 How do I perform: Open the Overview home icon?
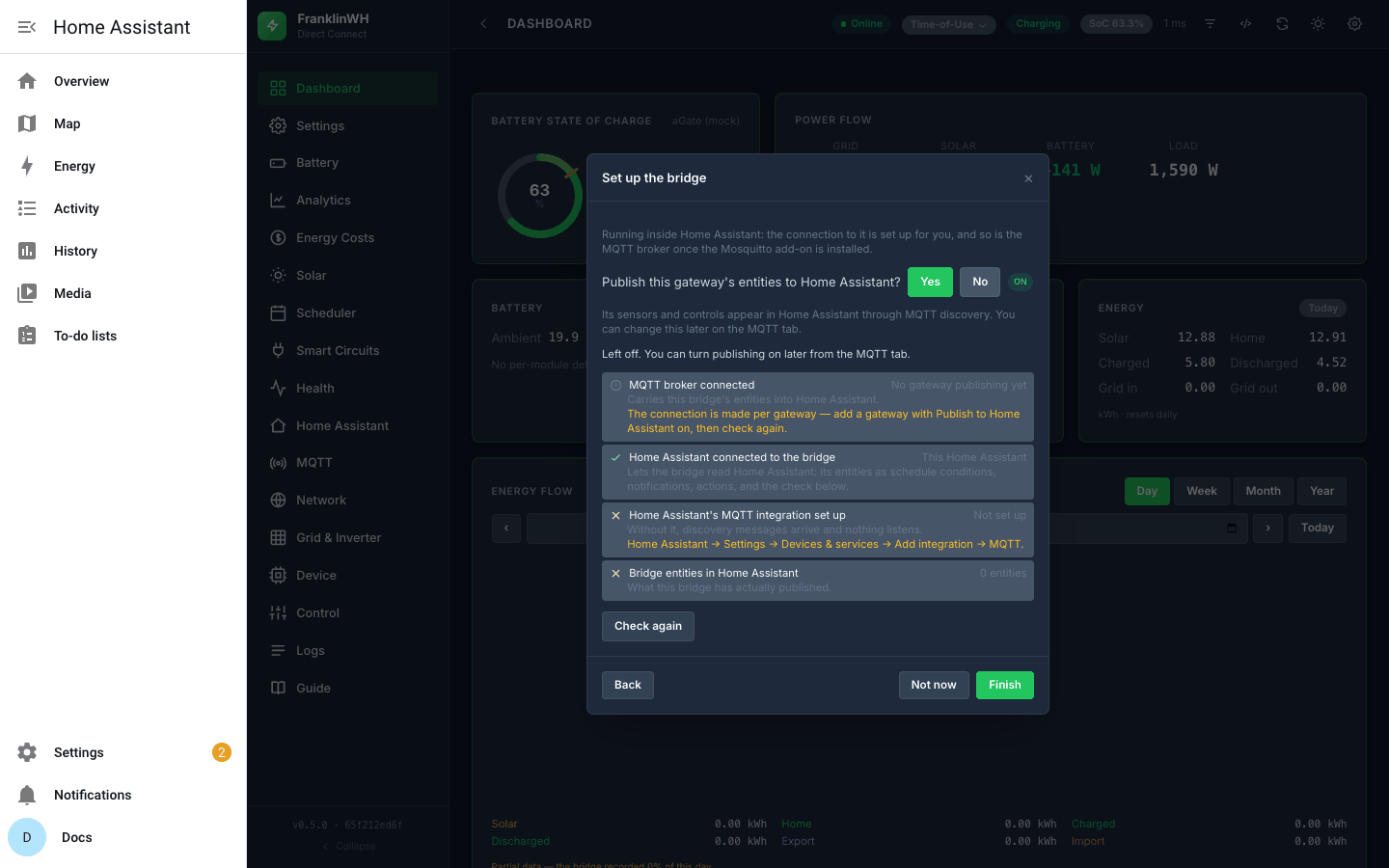pos(27,81)
